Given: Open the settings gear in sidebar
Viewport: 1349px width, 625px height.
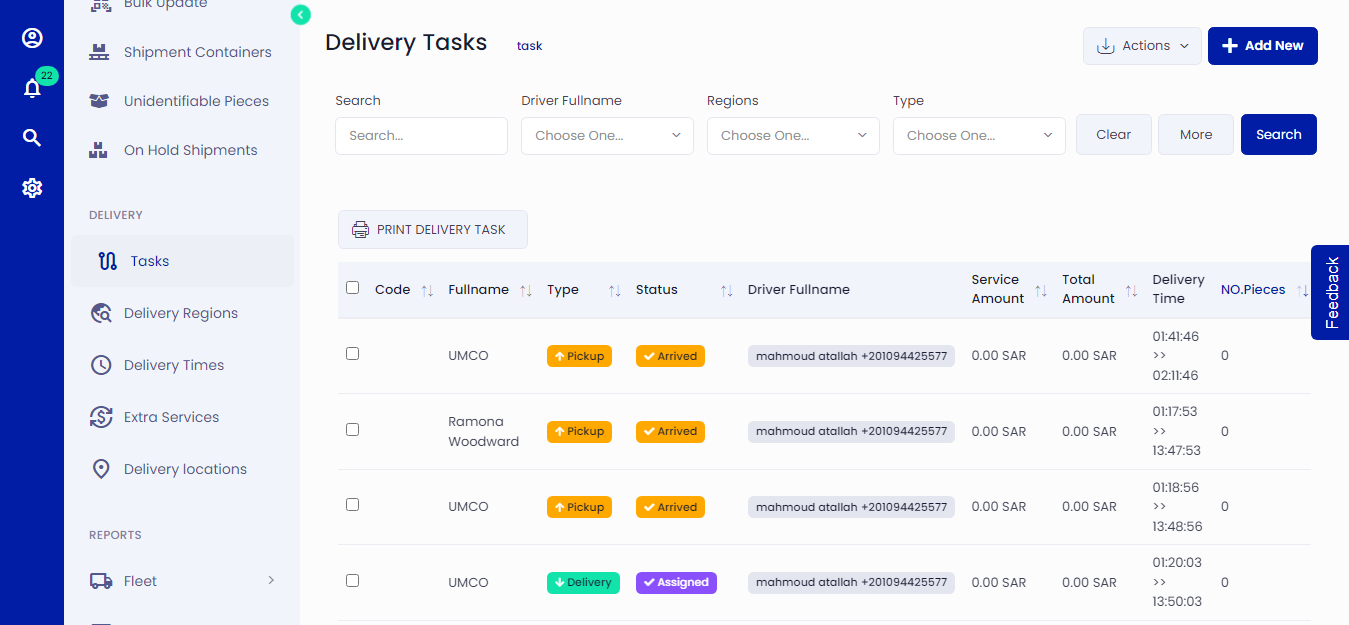Looking at the screenshot, I should pos(32,188).
